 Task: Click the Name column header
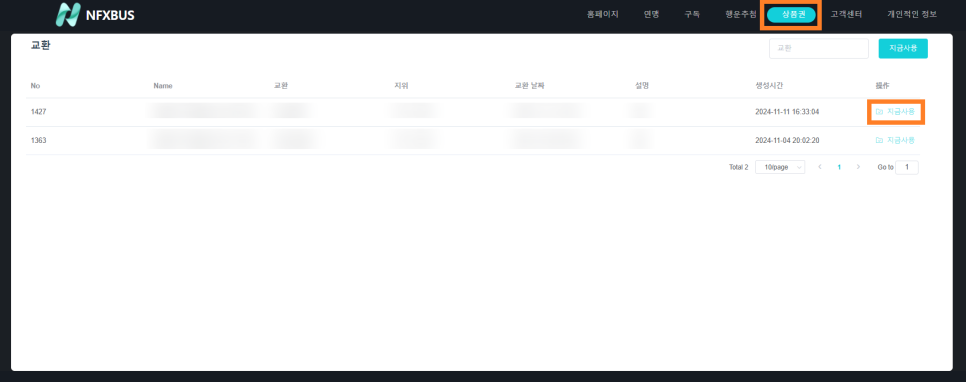coord(163,86)
